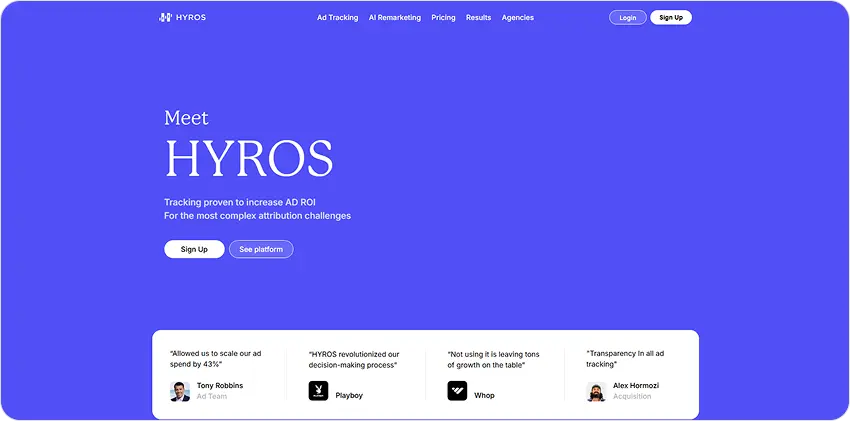850x421 pixels.
Task: Click "For the most complex attribution challenges"
Action: (257, 216)
